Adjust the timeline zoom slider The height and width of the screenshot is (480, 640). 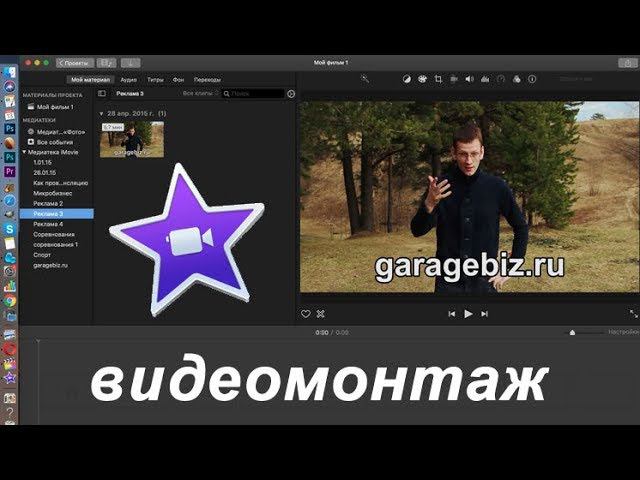pos(572,333)
